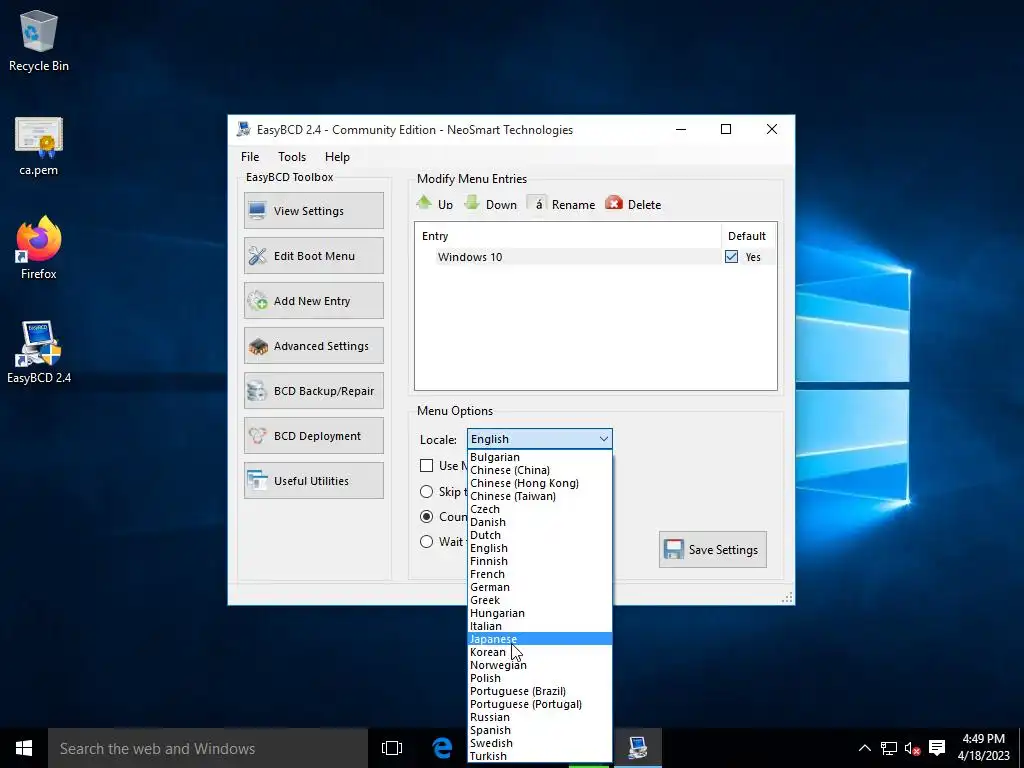Choose Chinese (China) locale
The width and height of the screenshot is (1024, 768).
pos(540,470)
